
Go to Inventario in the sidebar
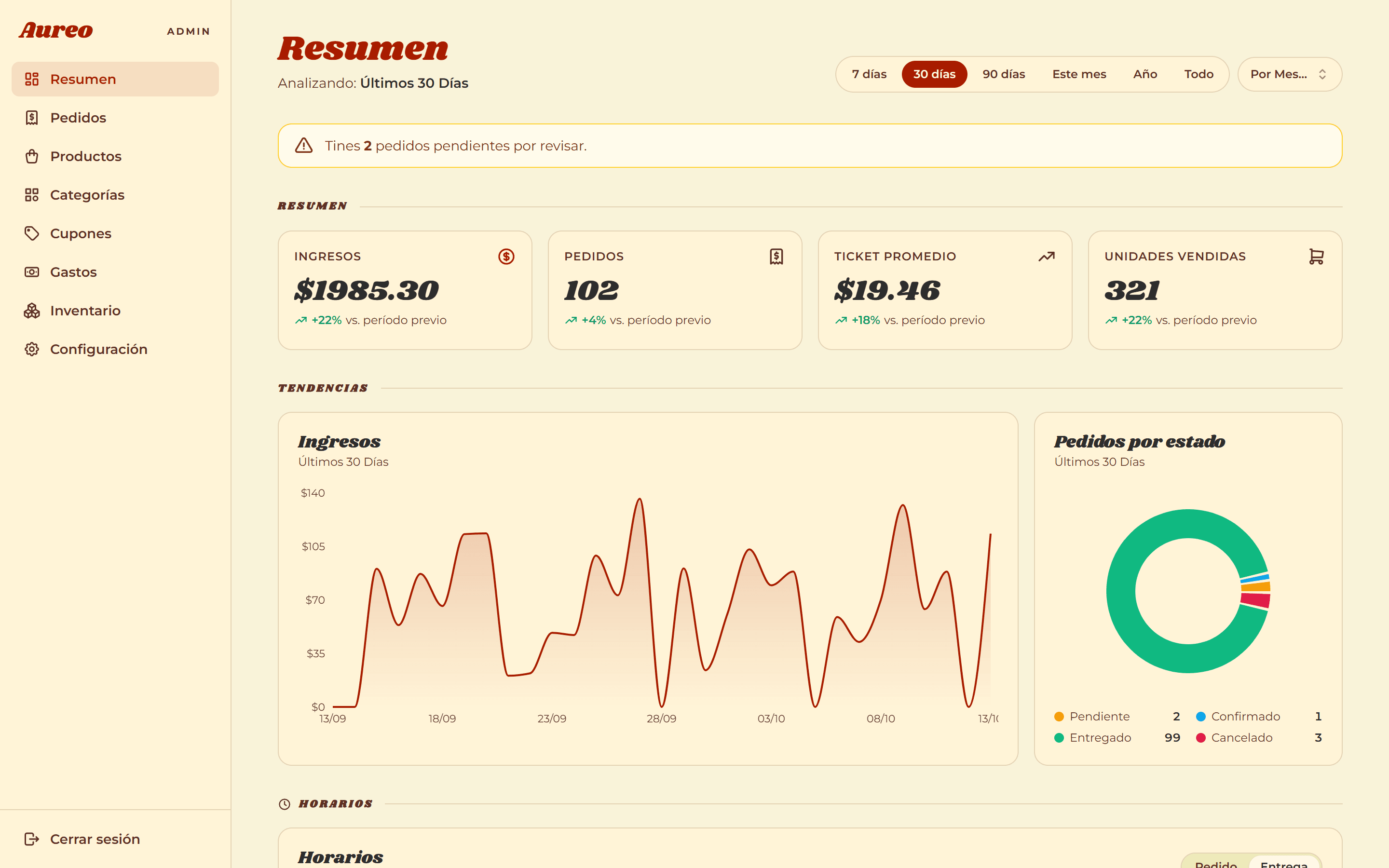[115, 311]
